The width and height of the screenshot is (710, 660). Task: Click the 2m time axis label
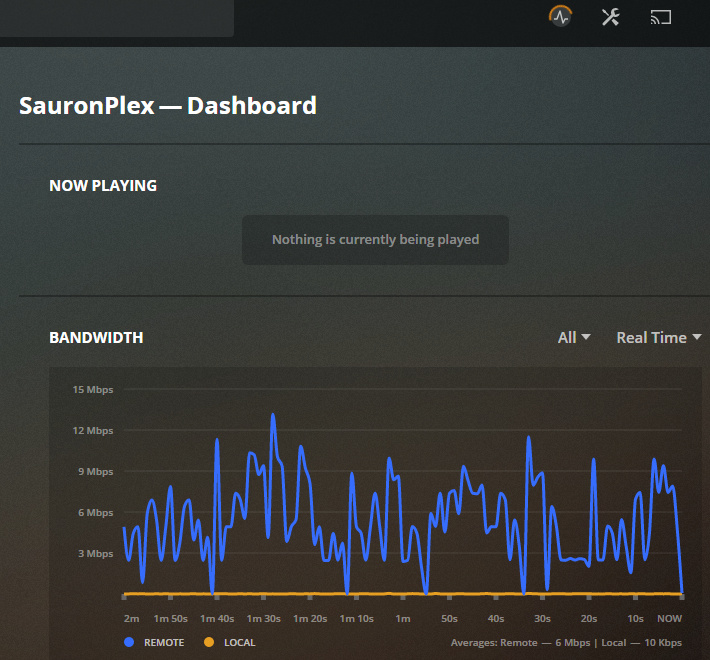131,618
